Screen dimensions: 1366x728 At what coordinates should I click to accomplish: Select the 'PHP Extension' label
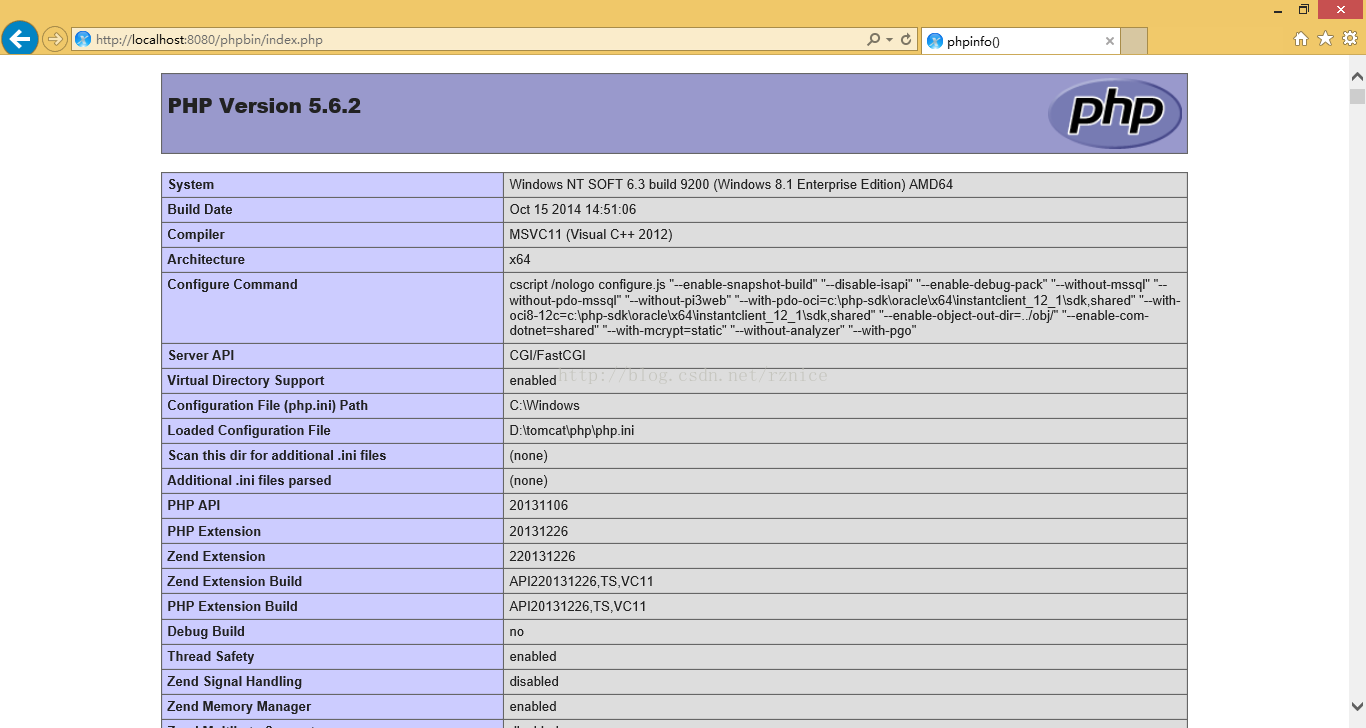pos(214,532)
